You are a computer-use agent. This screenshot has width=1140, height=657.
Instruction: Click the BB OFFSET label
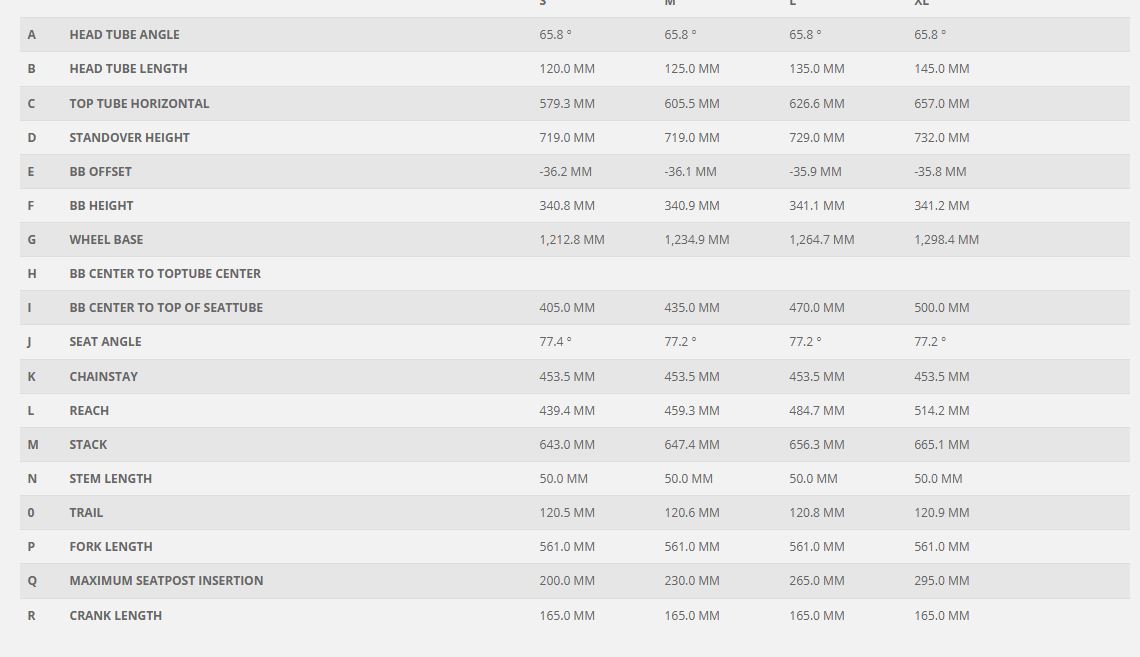tap(100, 172)
